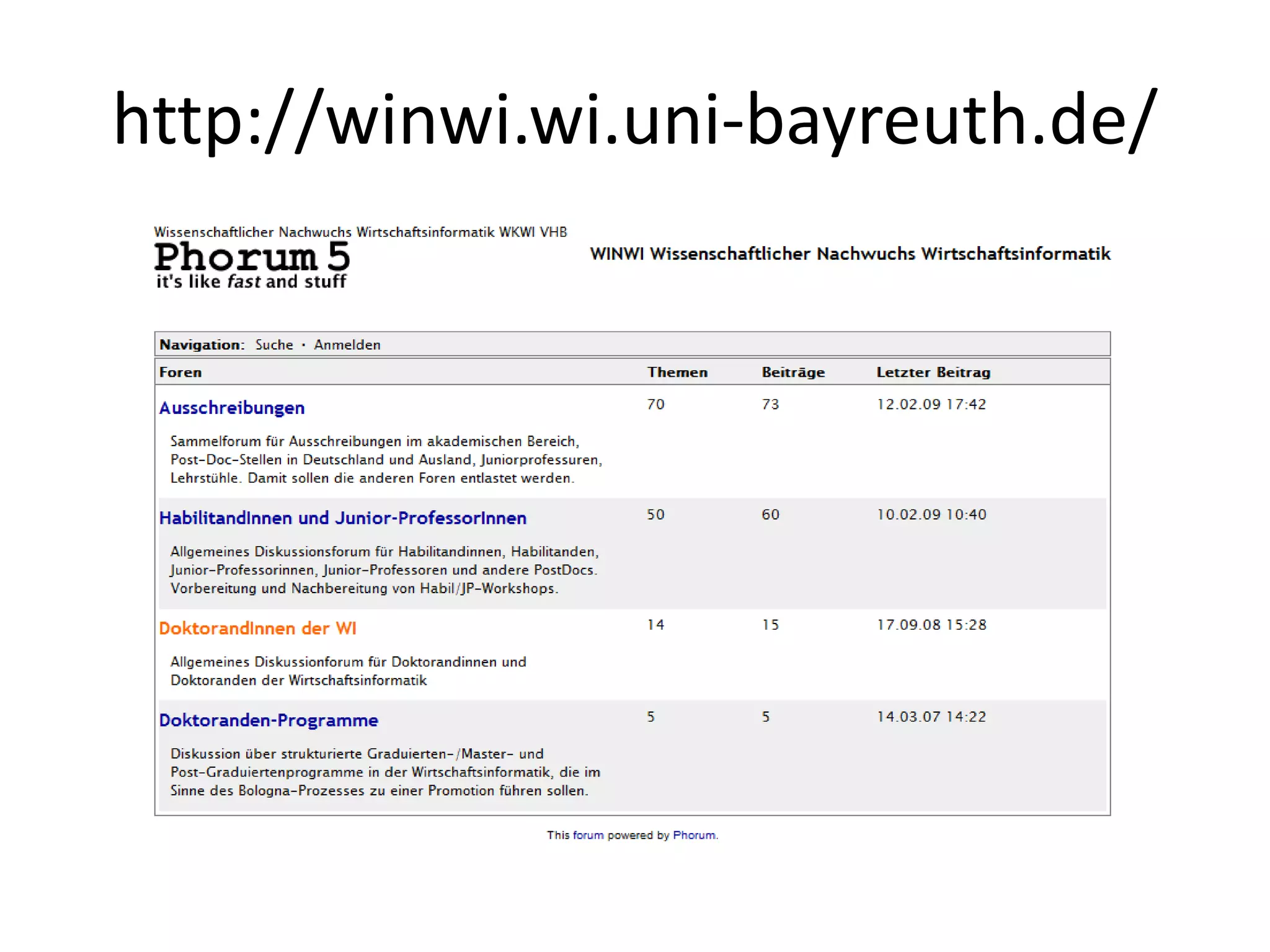Viewport: 1270px width, 952px height.
Task: Click last post date 17.09.08 15:28
Action: pos(931,625)
